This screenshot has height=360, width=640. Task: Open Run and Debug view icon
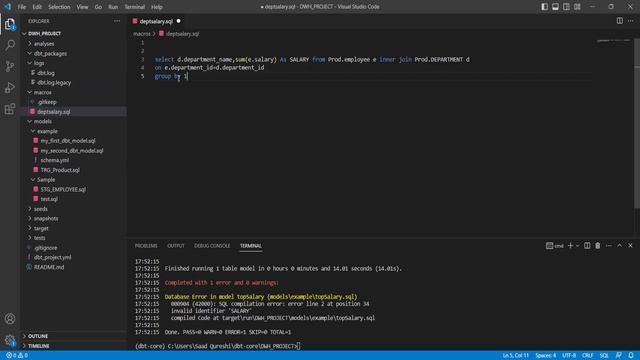coord(10,88)
